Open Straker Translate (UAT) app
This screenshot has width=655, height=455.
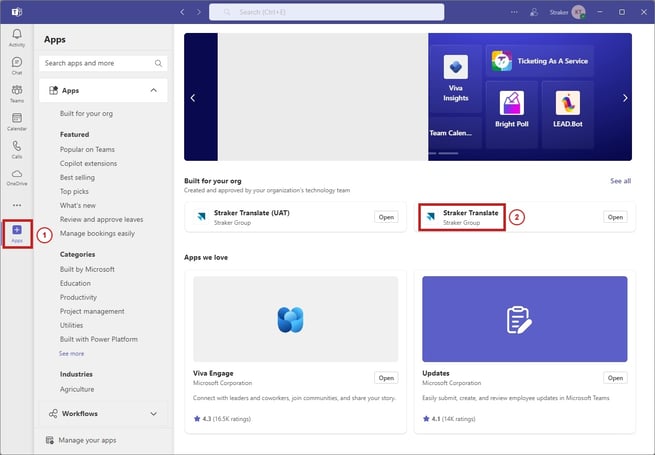coord(386,217)
